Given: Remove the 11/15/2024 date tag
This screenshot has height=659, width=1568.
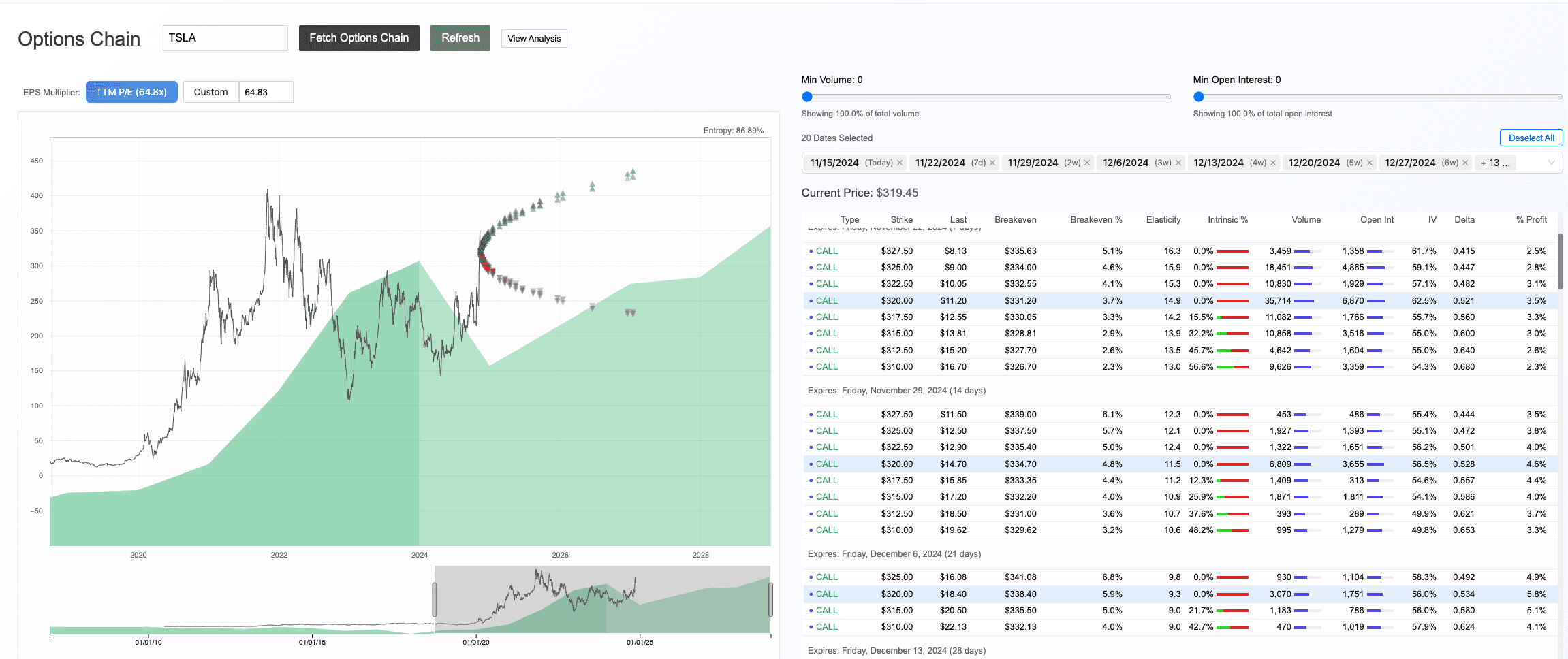Looking at the screenshot, I should [900, 163].
